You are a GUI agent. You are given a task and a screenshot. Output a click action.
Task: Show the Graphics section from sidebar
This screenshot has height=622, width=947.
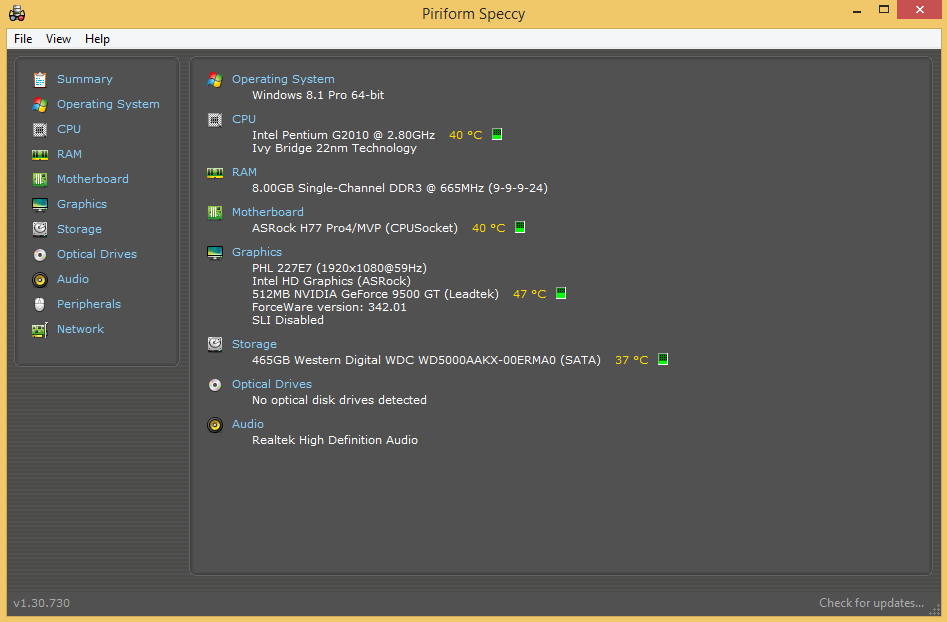coord(82,204)
